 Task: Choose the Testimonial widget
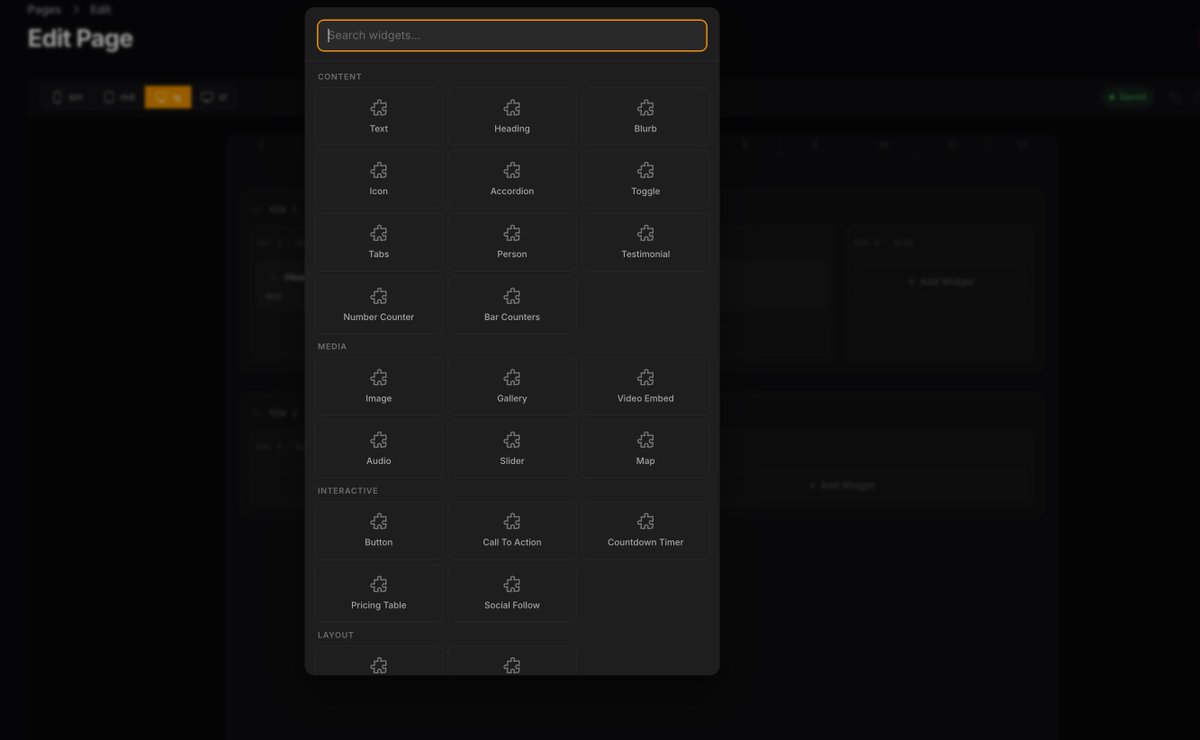646,242
